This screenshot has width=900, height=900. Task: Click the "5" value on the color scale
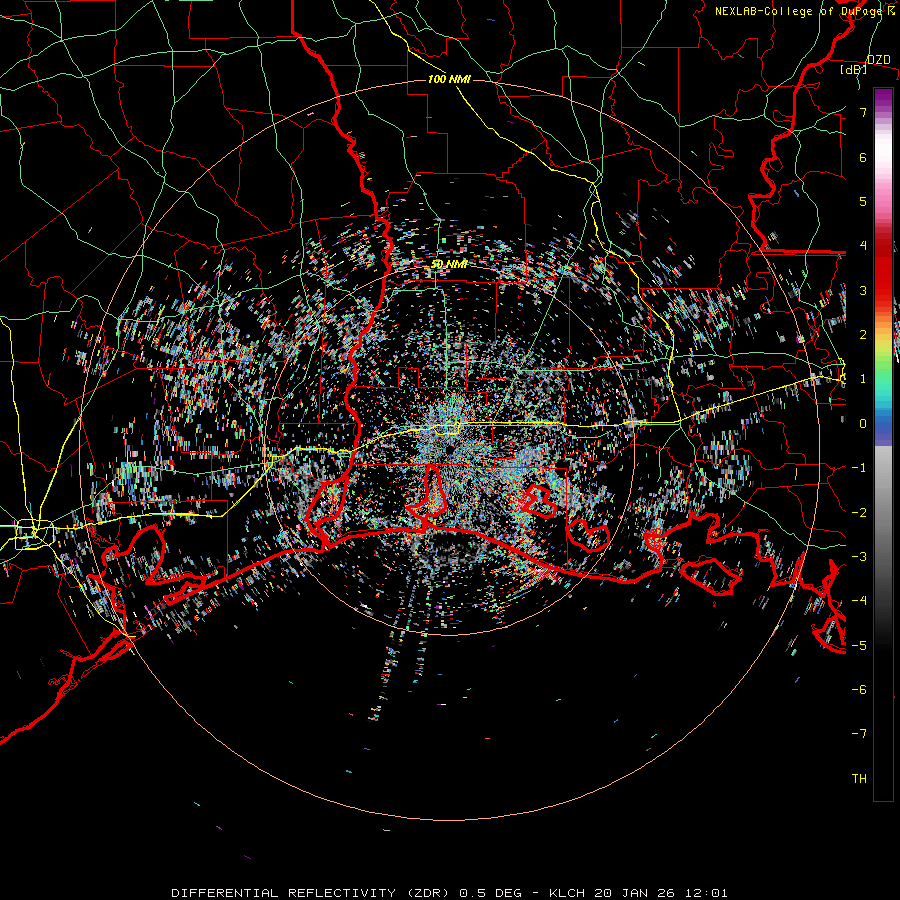863,201
